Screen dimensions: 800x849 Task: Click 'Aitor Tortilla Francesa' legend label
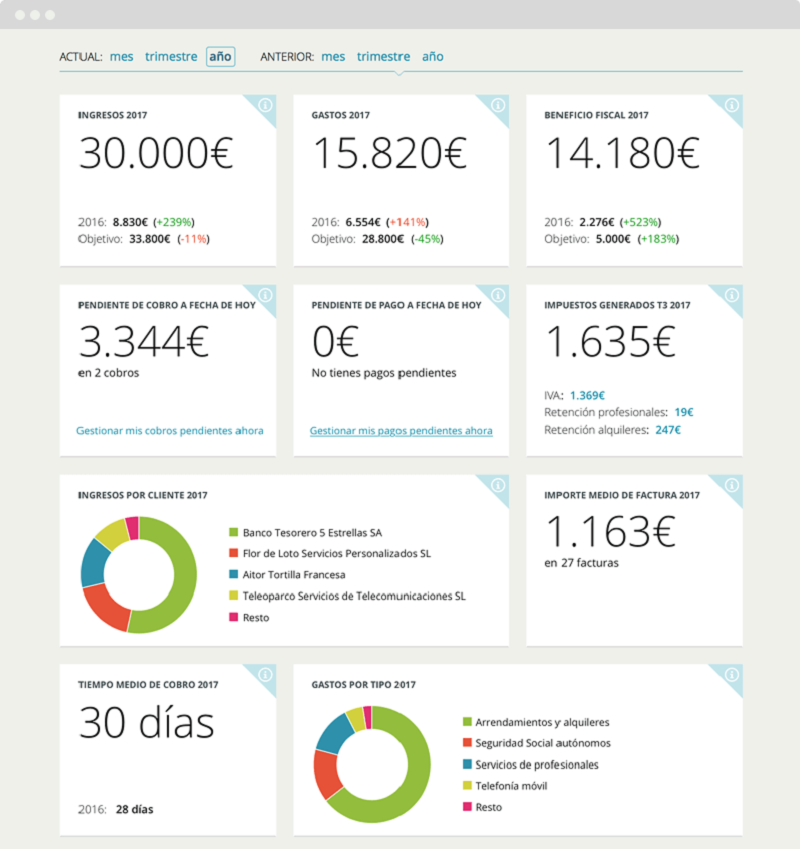294,574
